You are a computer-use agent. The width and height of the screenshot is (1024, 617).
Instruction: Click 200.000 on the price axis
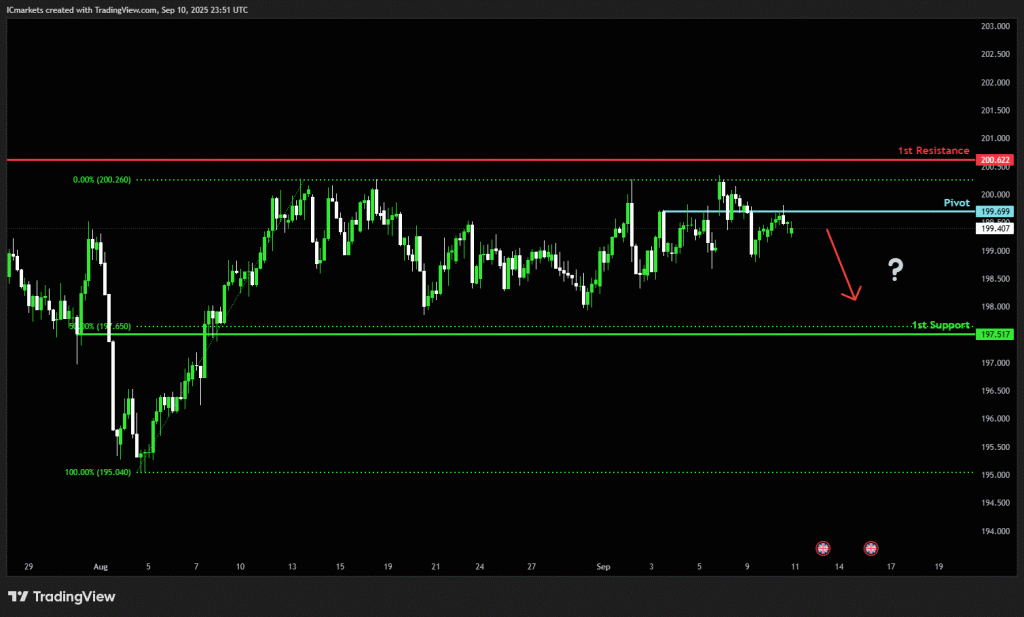pos(995,195)
